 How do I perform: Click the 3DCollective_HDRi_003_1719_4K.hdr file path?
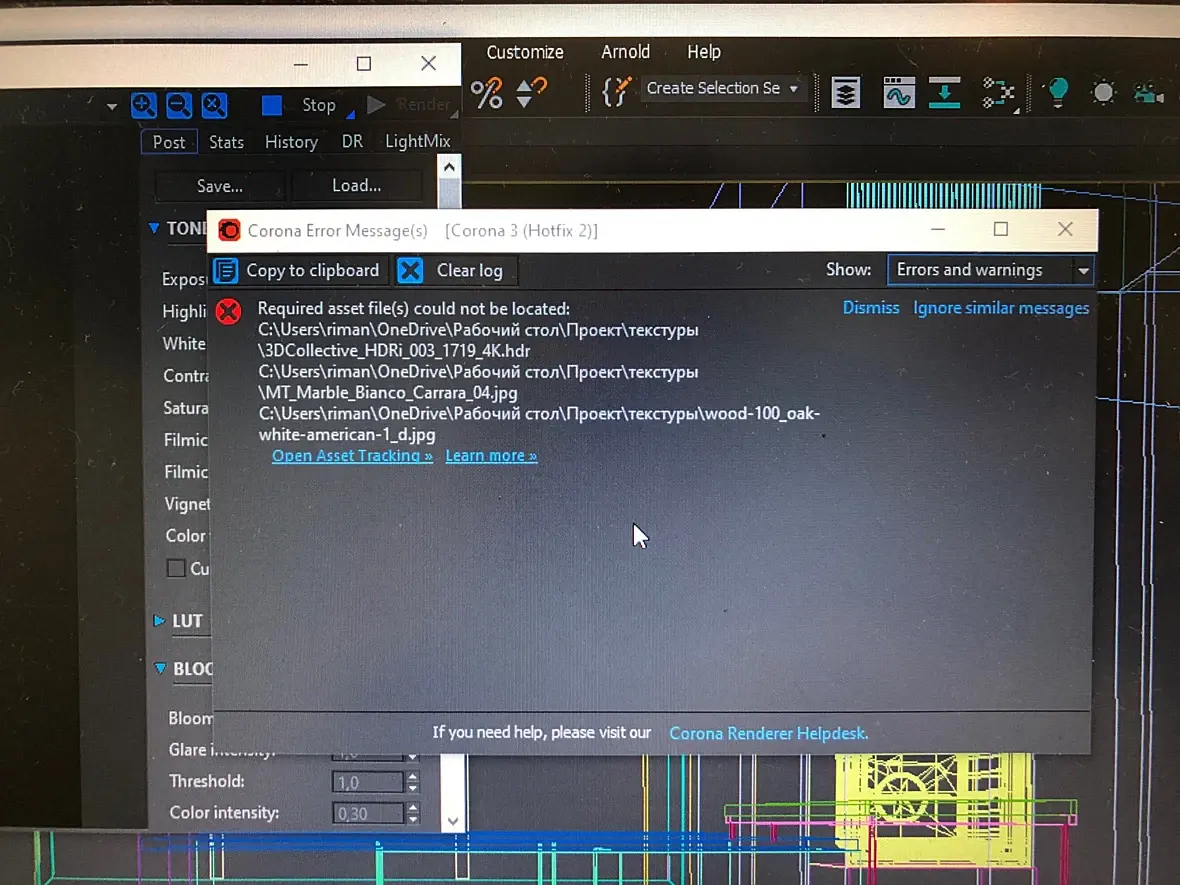coord(394,351)
